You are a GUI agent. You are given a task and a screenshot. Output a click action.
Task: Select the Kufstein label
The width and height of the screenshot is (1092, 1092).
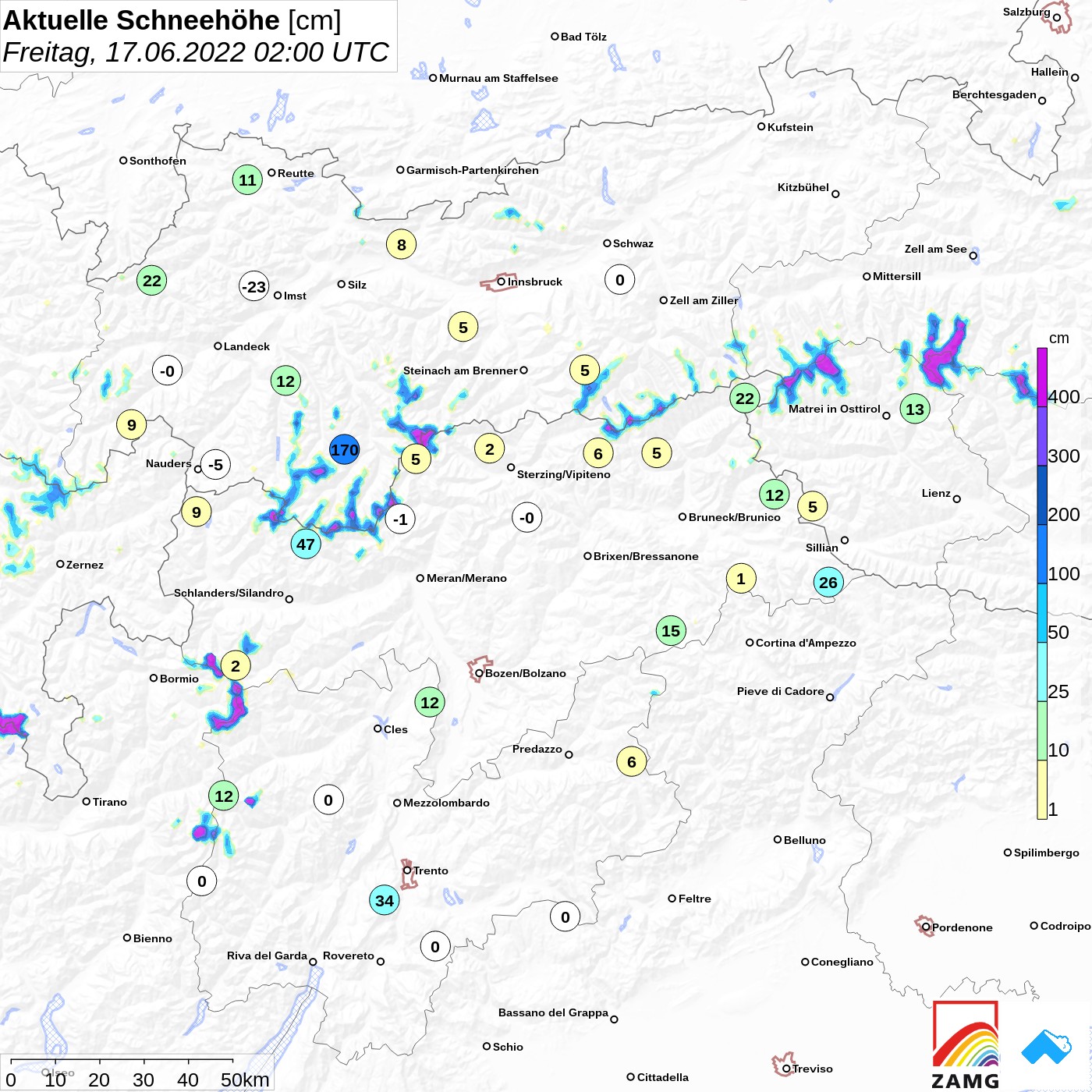[790, 127]
